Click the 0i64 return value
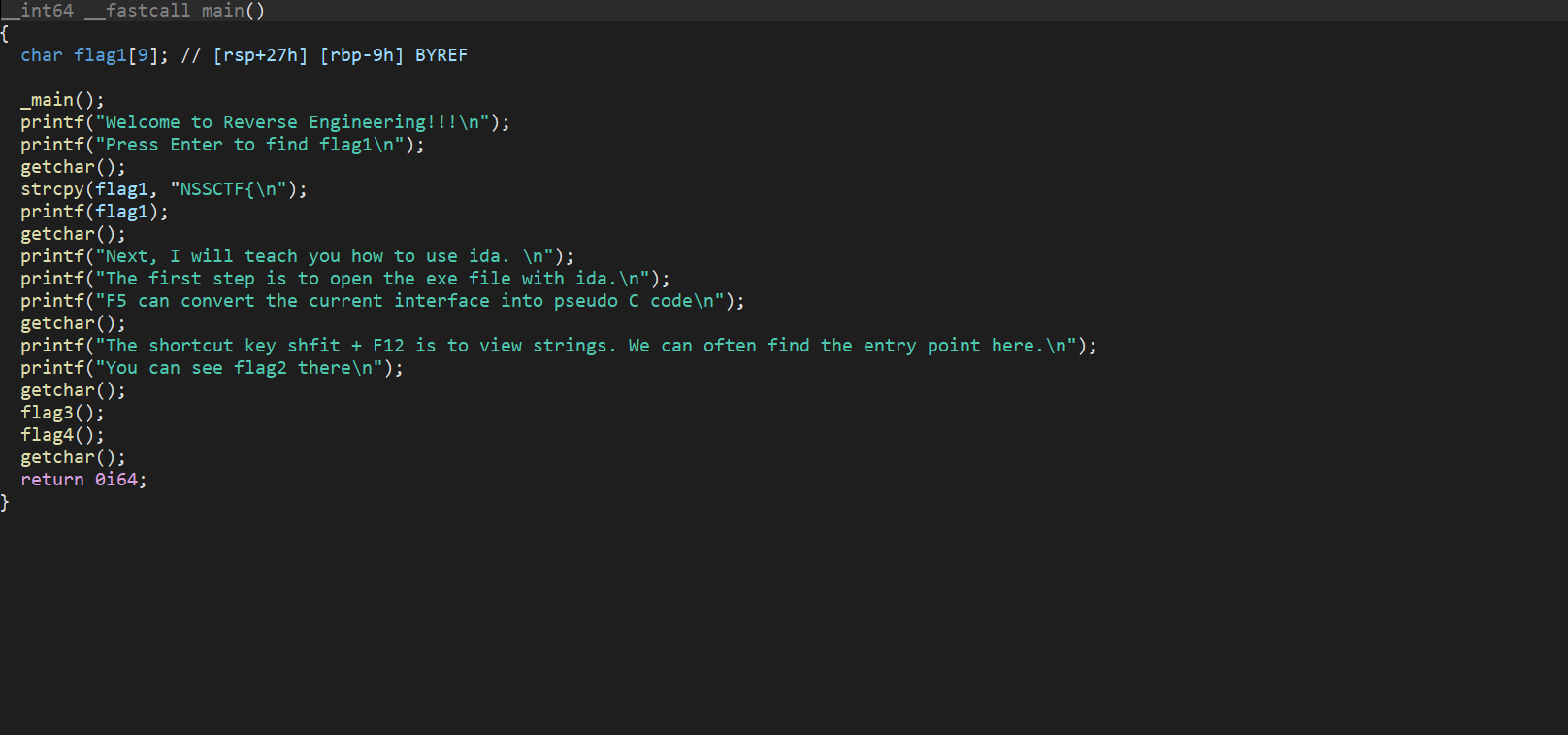Viewport: 1568px width, 735px height. (116, 480)
